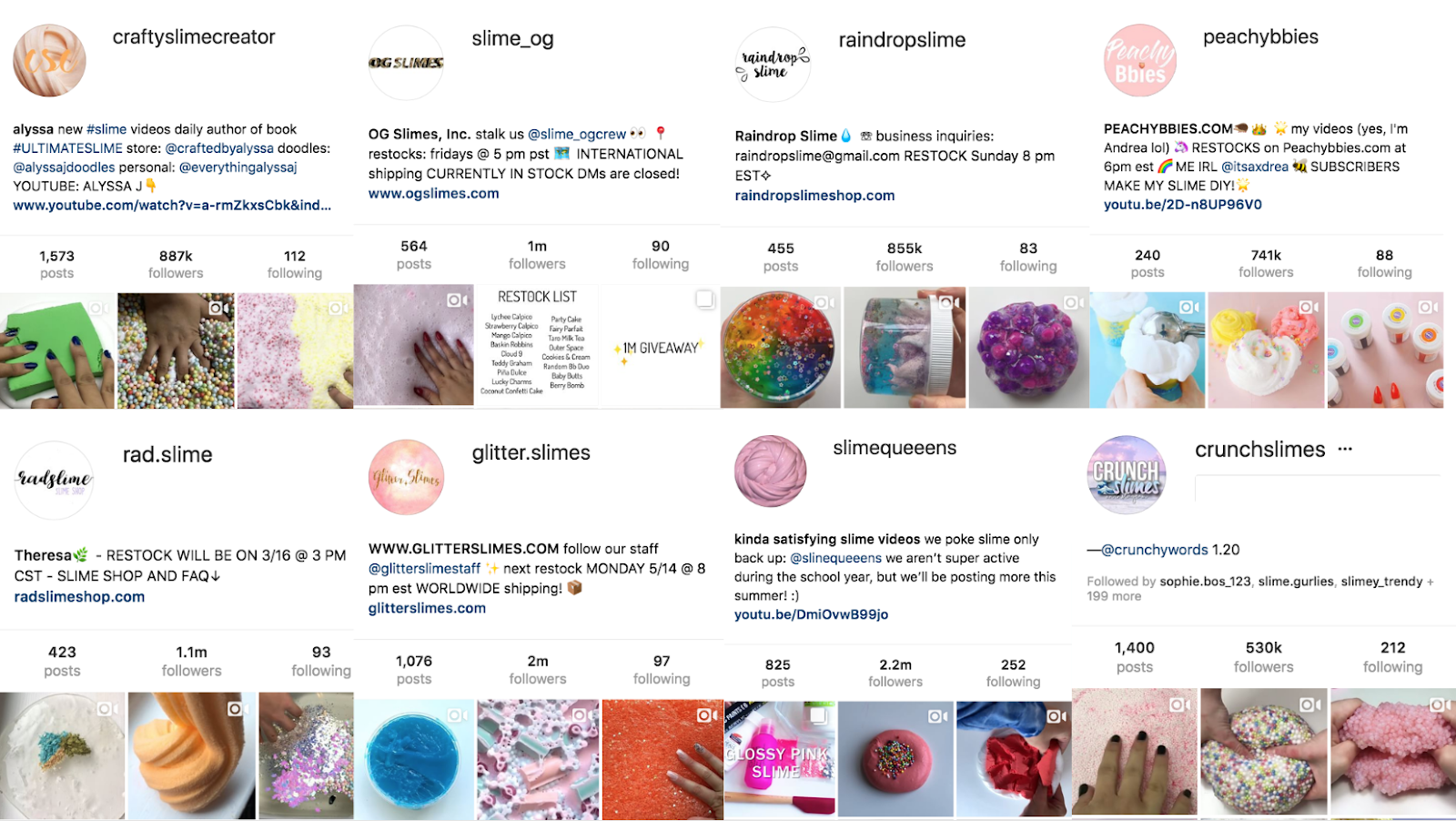The width and height of the screenshot is (1456, 821).
Task: Open www.ogslimes.com link
Action: [x=434, y=193]
